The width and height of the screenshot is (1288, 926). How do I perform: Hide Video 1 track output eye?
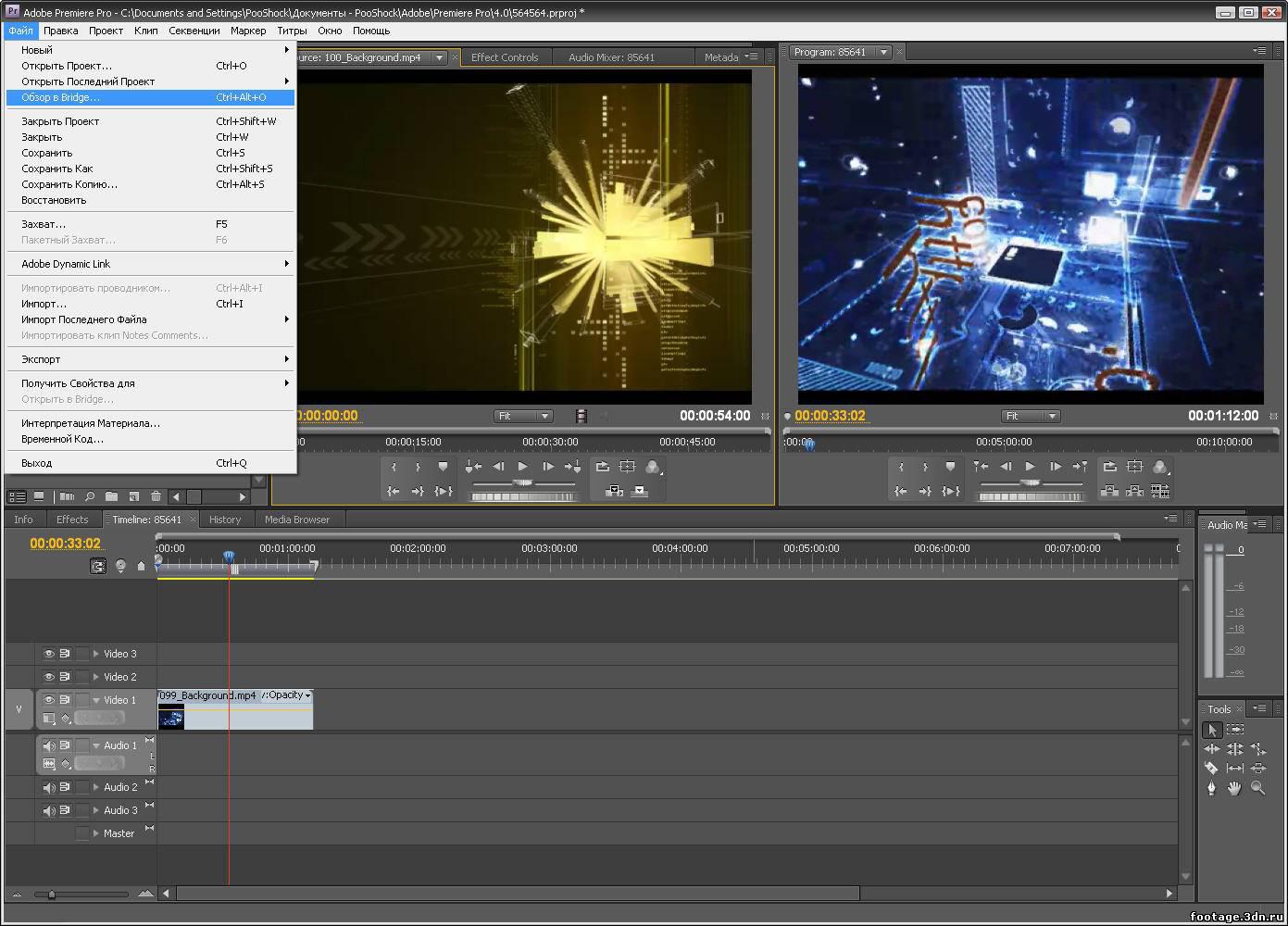pos(49,700)
